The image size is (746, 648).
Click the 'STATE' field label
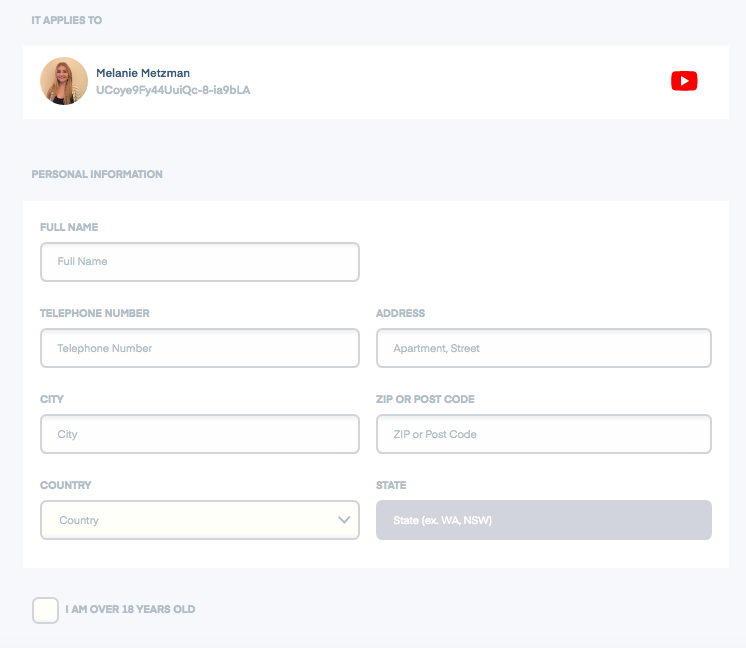391,485
